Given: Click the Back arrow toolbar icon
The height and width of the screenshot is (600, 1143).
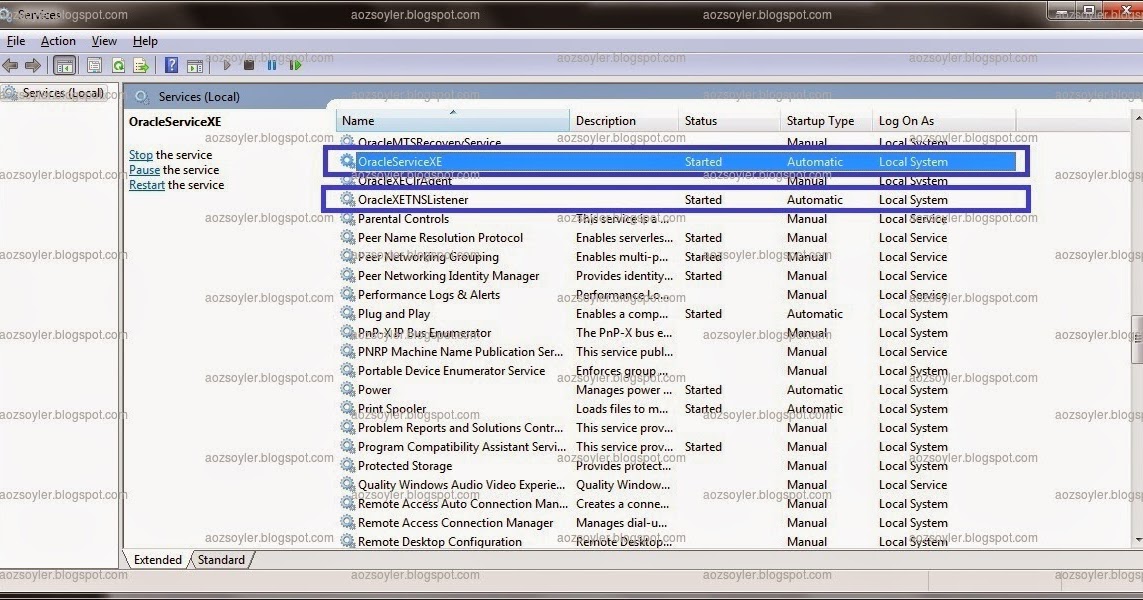Looking at the screenshot, I should (10, 66).
